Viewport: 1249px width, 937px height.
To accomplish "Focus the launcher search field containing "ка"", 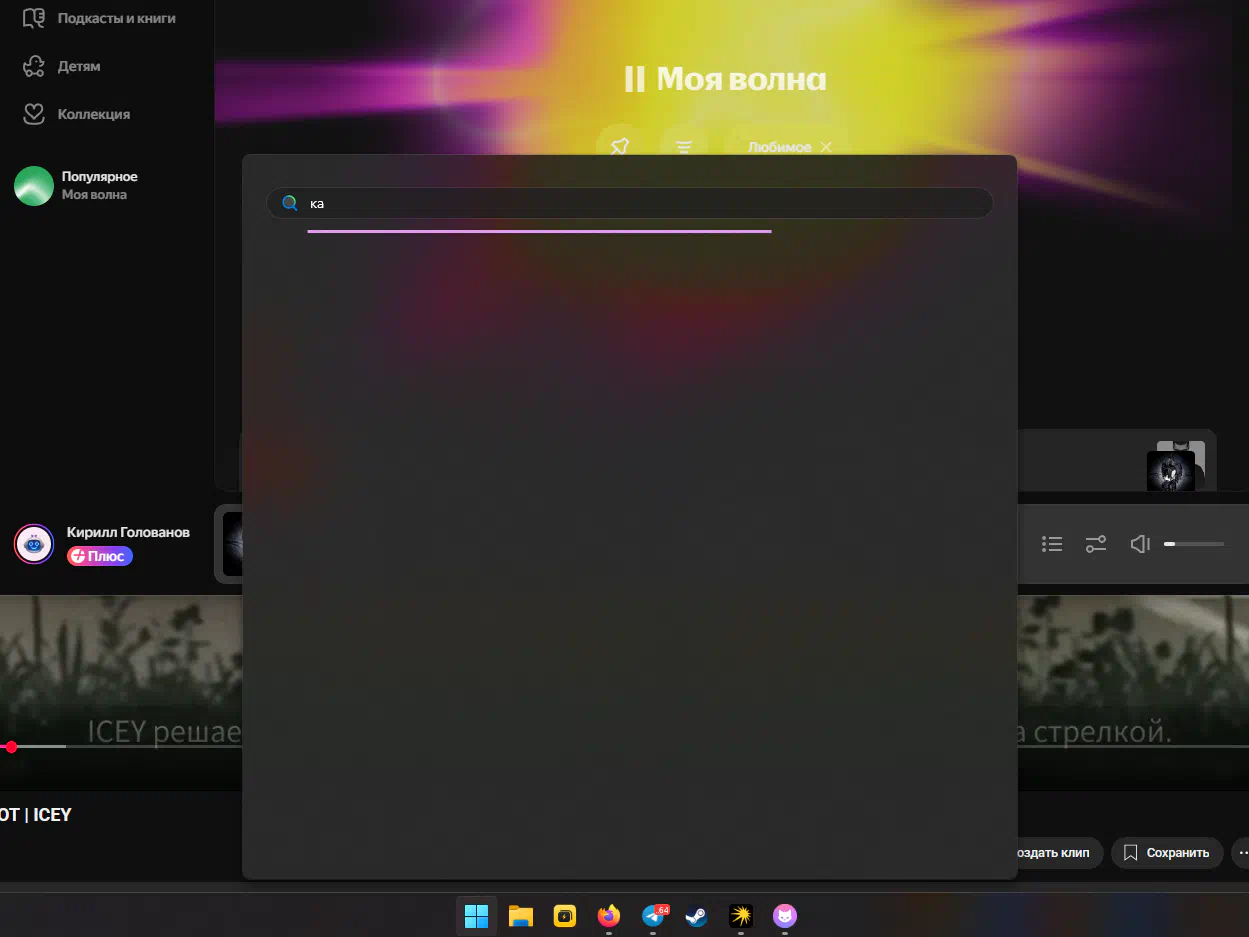I will pos(629,203).
